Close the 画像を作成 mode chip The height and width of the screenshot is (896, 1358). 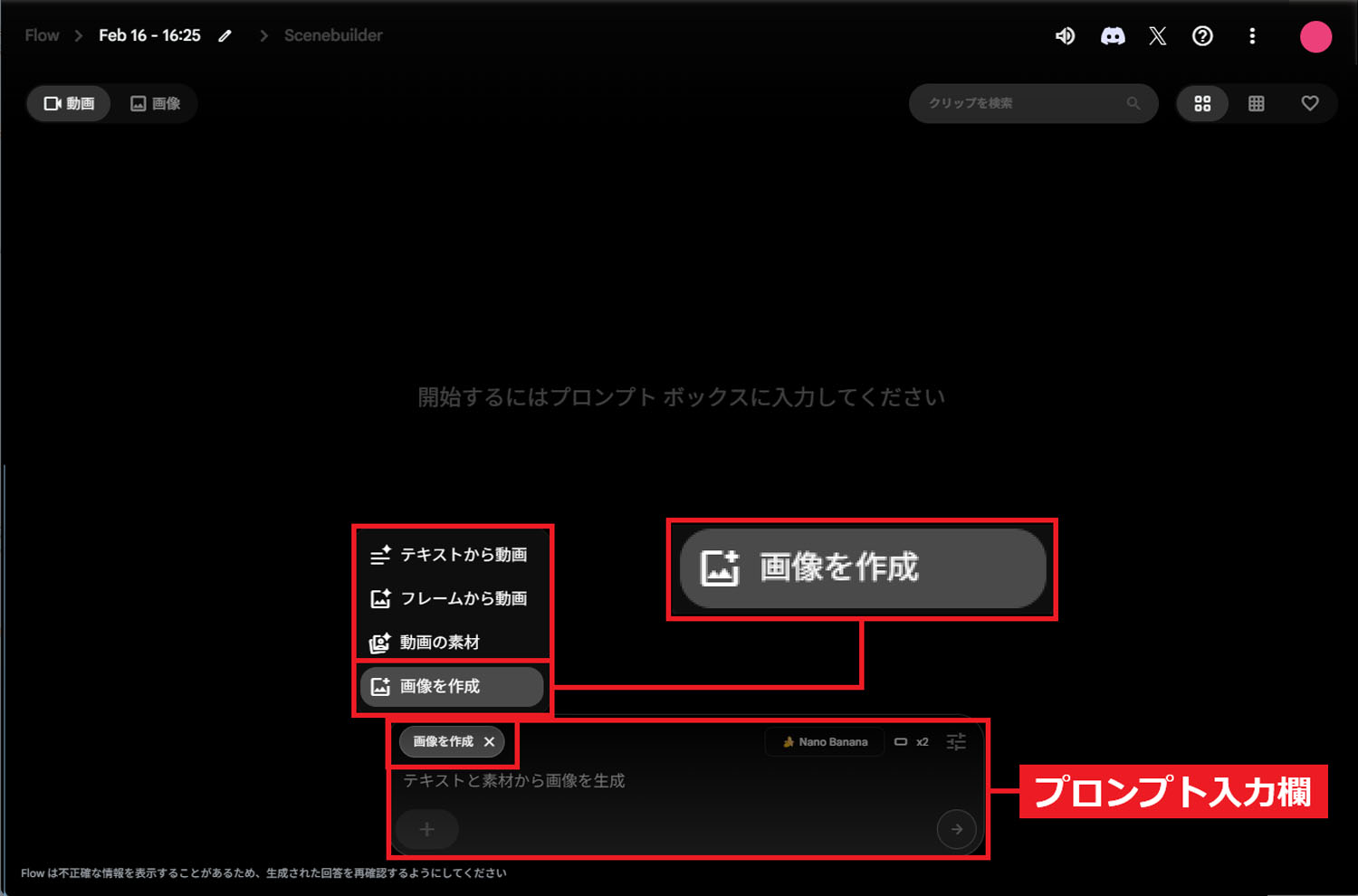[x=490, y=741]
